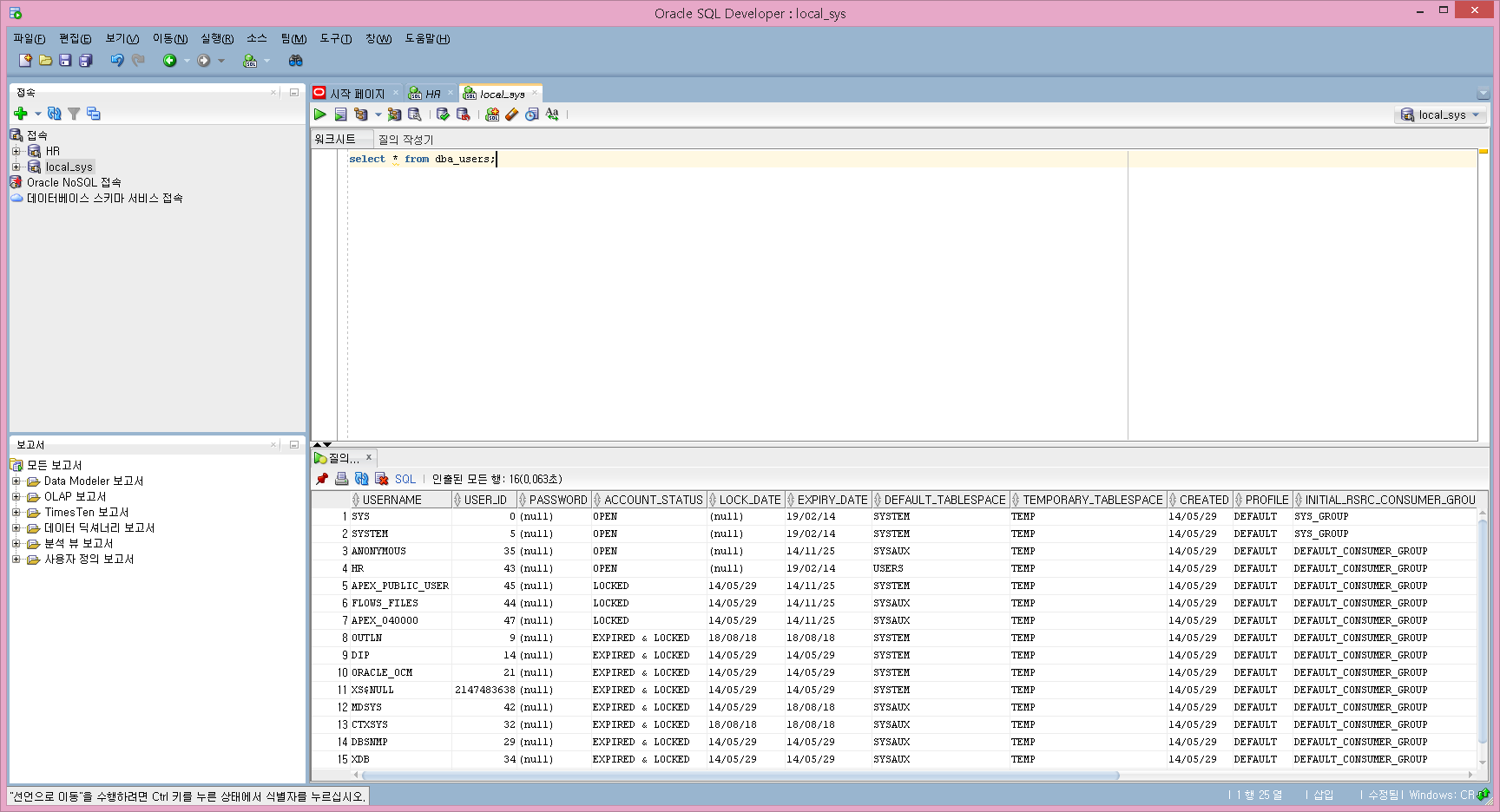This screenshot has width=1500, height=812.
Task: Open SQL Worksheet icon in main toolbar
Action: click(250, 61)
